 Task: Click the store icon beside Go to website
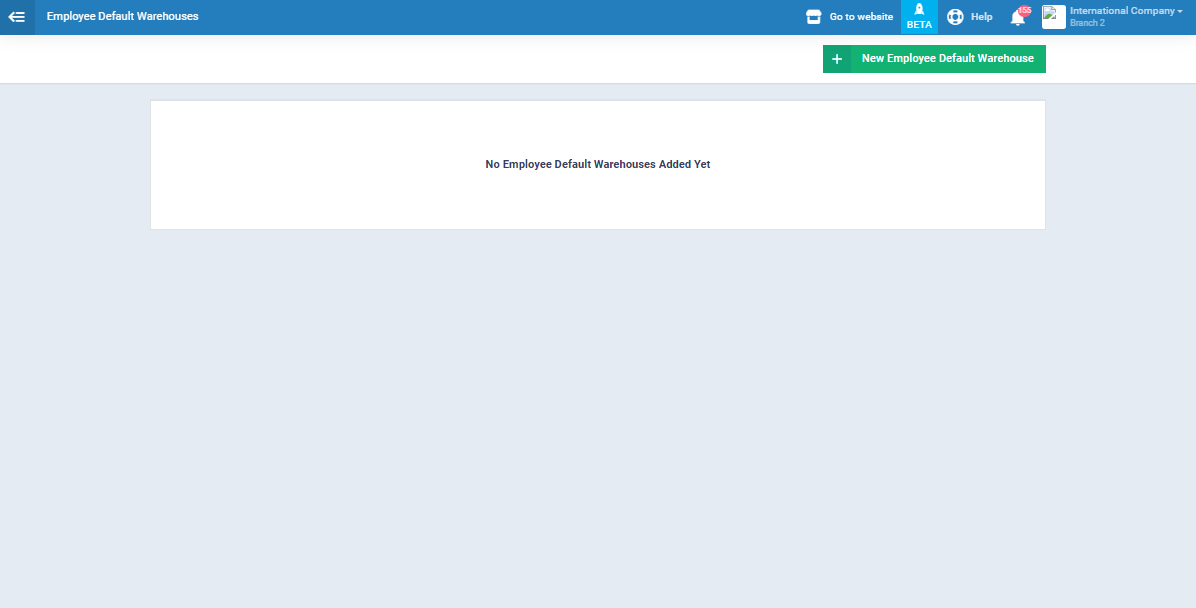813,17
